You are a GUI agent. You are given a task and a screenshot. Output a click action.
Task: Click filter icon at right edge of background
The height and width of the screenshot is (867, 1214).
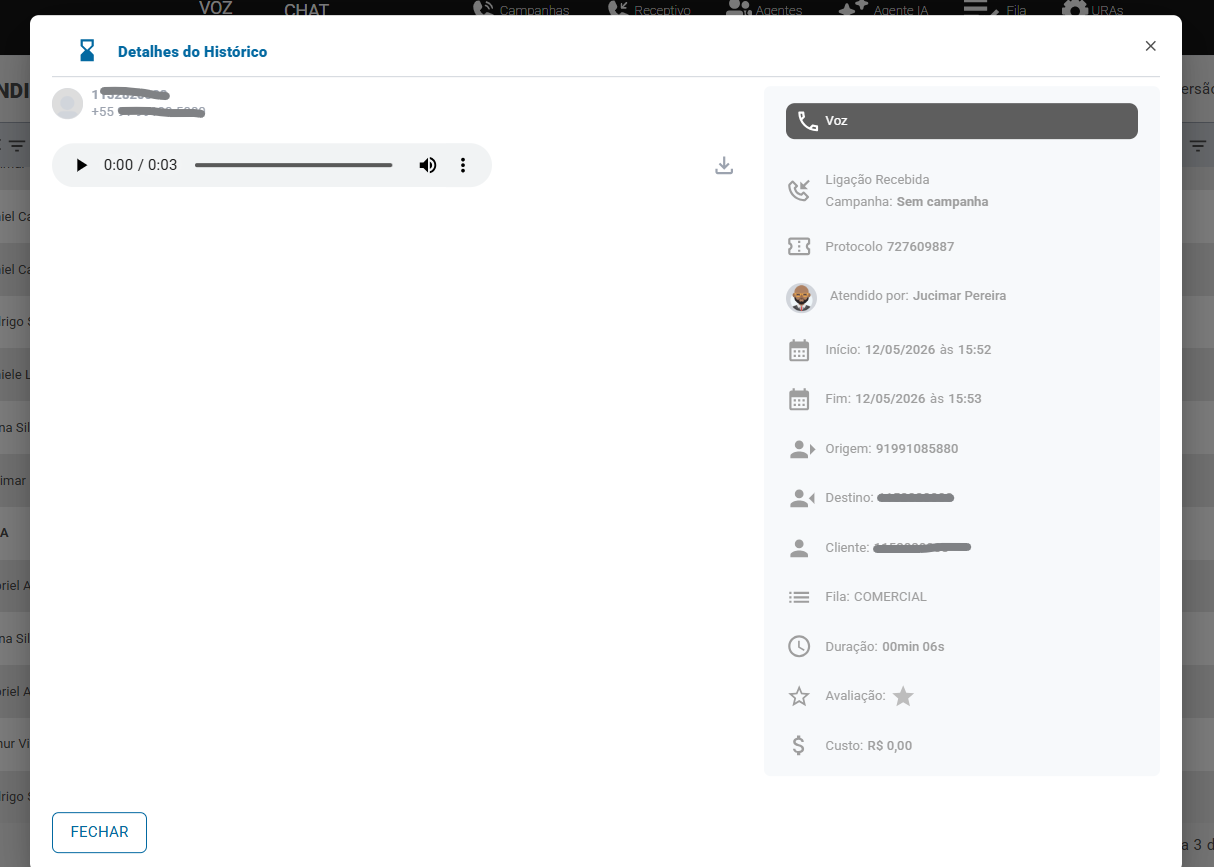(x=1198, y=147)
